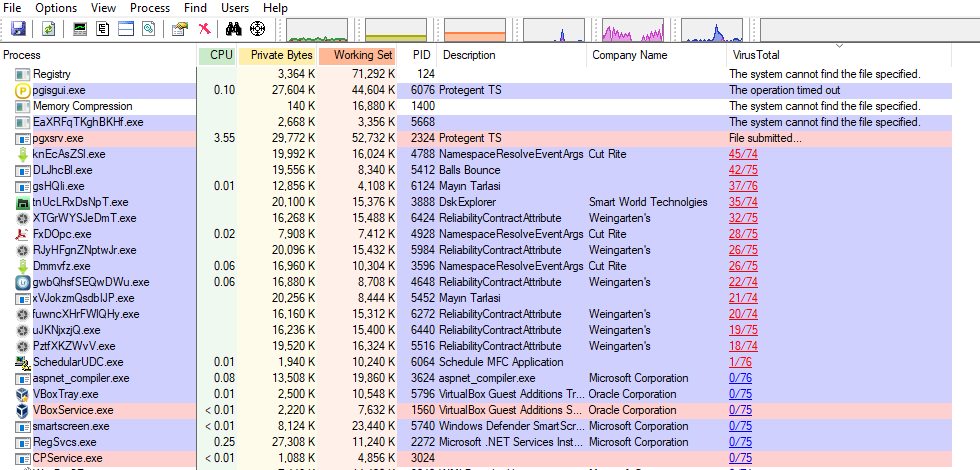Open the 0/76 VirusTotal link for aspnet_compiler.exe
Image resolution: width=980 pixels, height=470 pixels.
pyautogui.click(x=741, y=378)
